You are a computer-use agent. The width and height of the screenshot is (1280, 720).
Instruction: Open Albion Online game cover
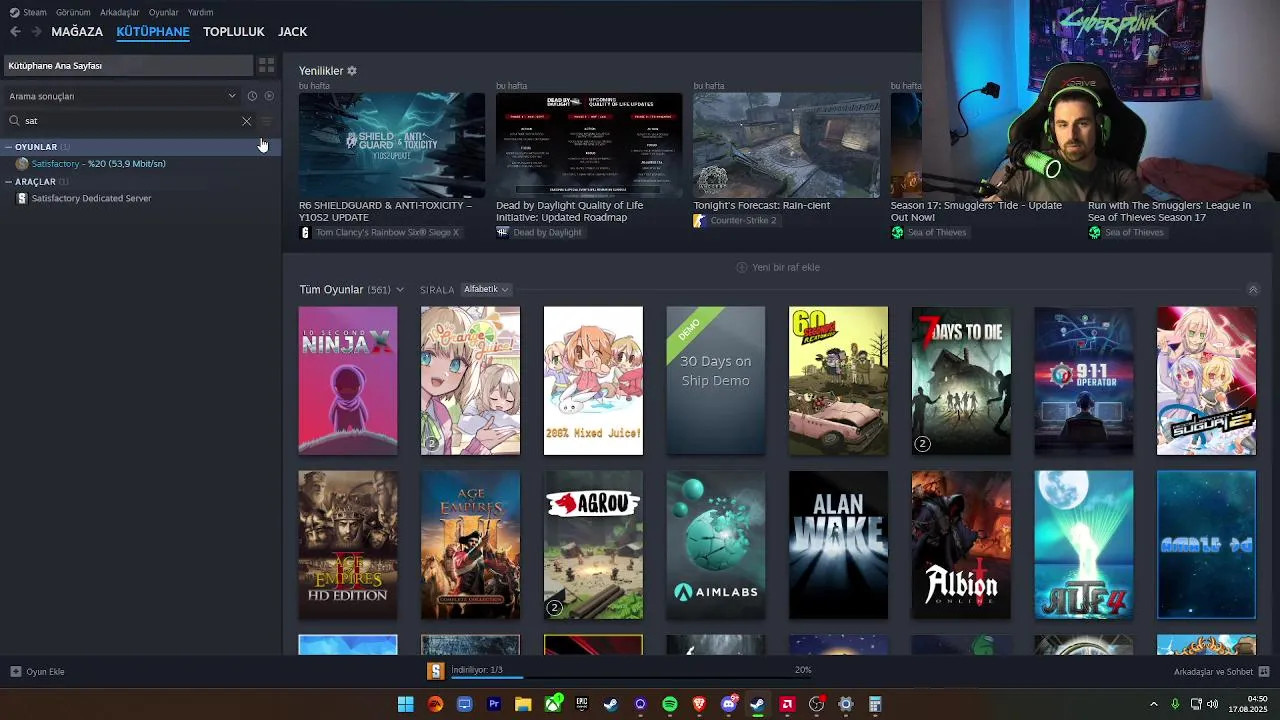[961, 545]
